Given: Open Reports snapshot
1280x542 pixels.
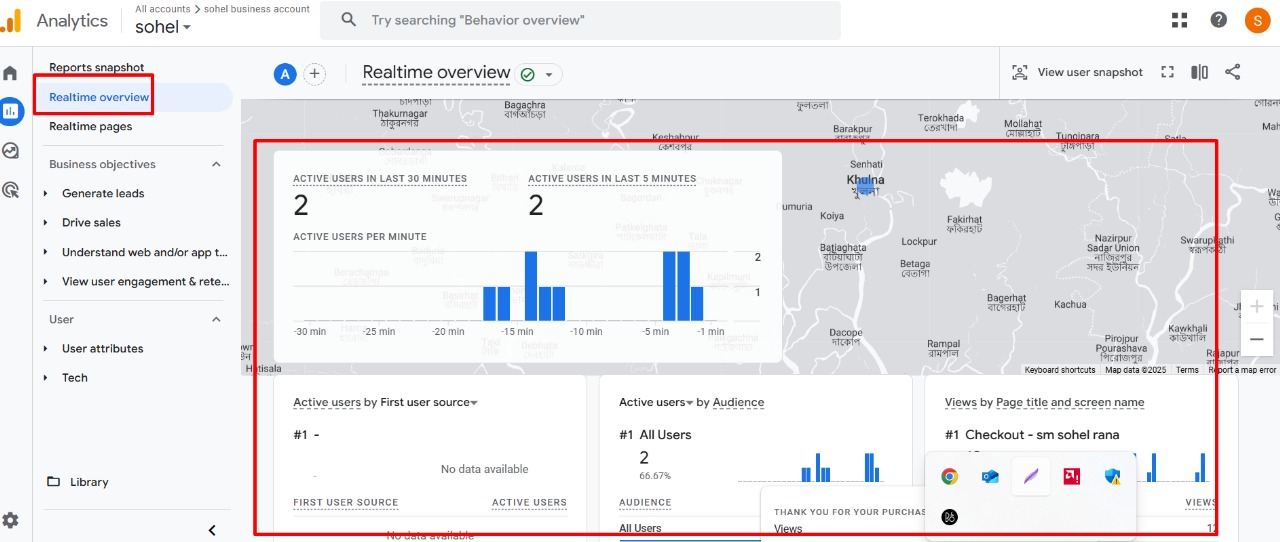Looking at the screenshot, I should click(97, 67).
